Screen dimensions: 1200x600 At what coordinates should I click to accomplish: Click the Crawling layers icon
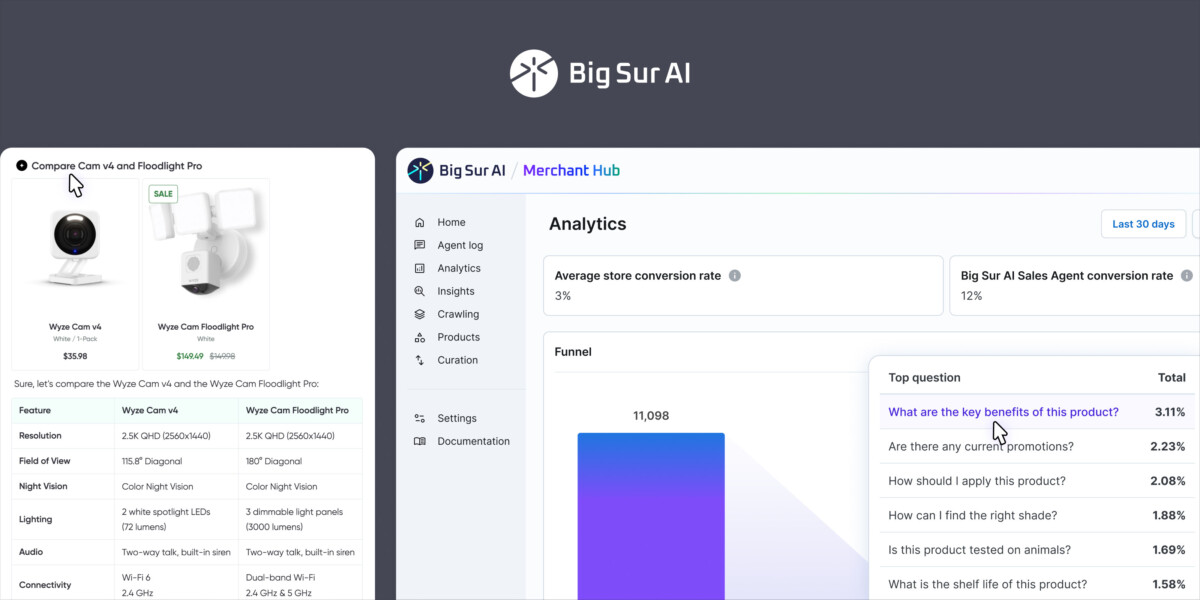[x=419, y=315]
